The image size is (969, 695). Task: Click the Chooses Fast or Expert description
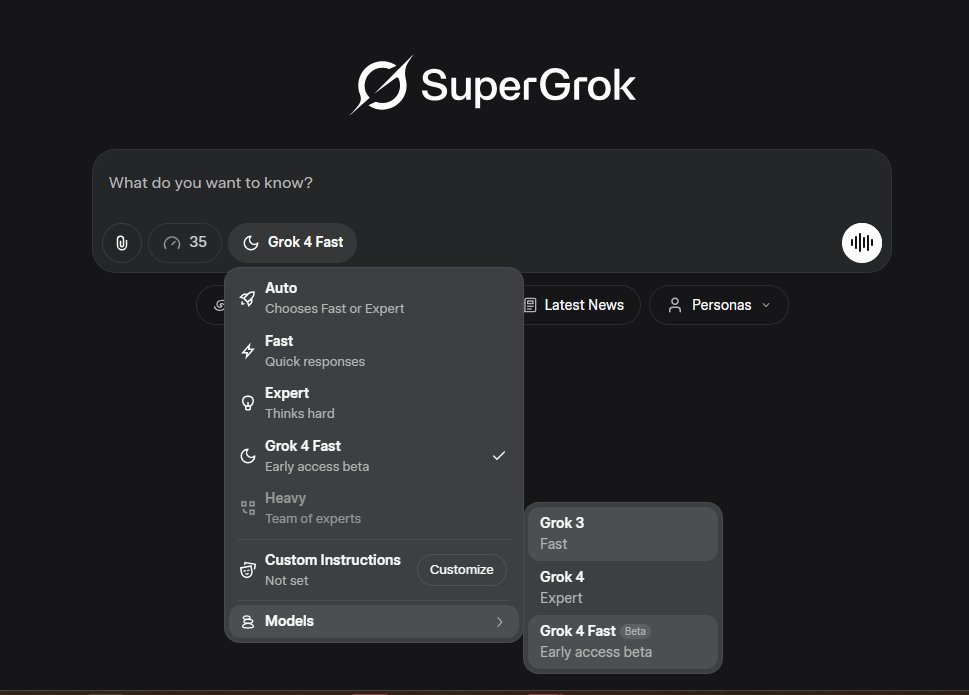(x=334, y=309)
